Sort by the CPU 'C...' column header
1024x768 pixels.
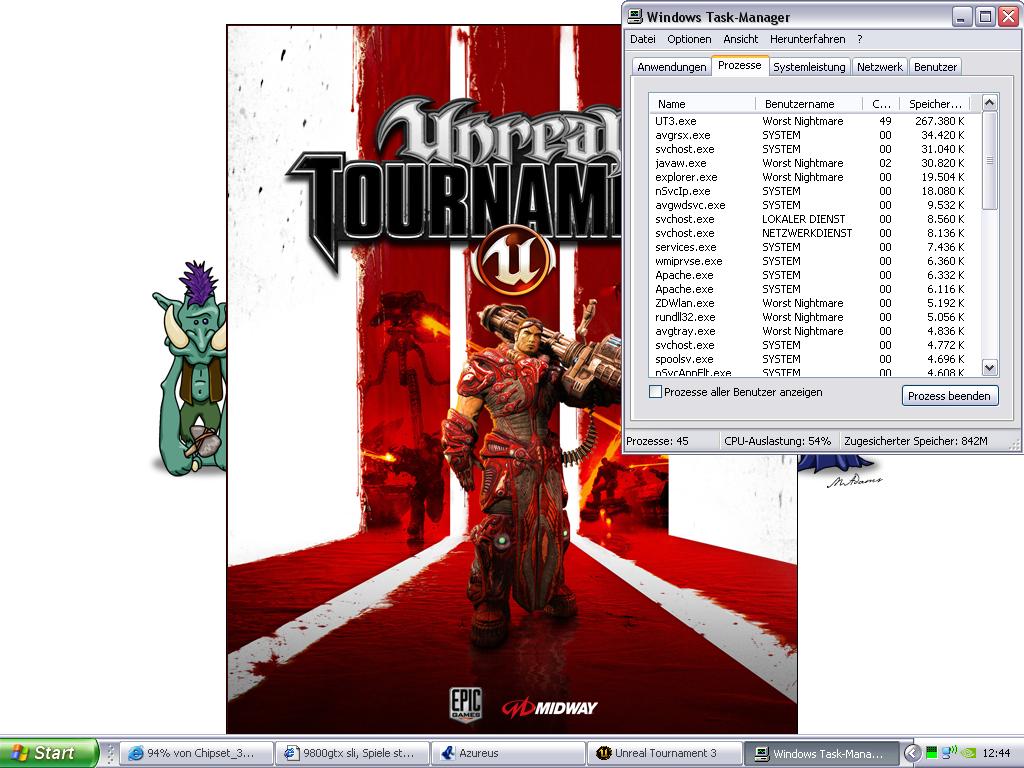pyautogui.click(x=881, y=104)
